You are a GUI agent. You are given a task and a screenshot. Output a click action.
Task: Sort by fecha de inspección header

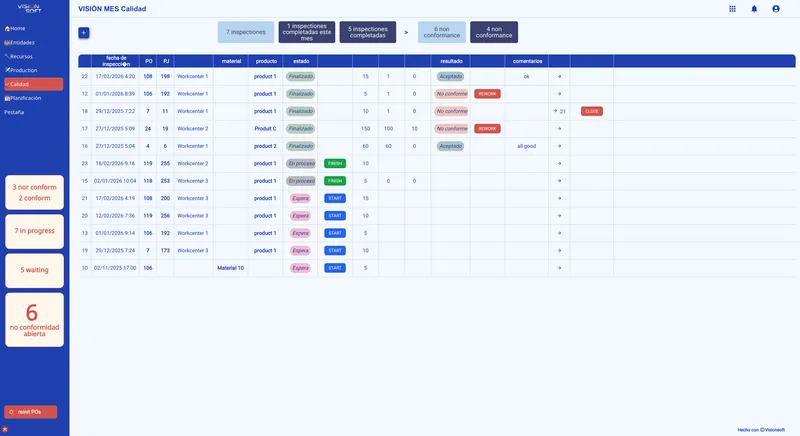pyautogui.click(x=116, y=61)
